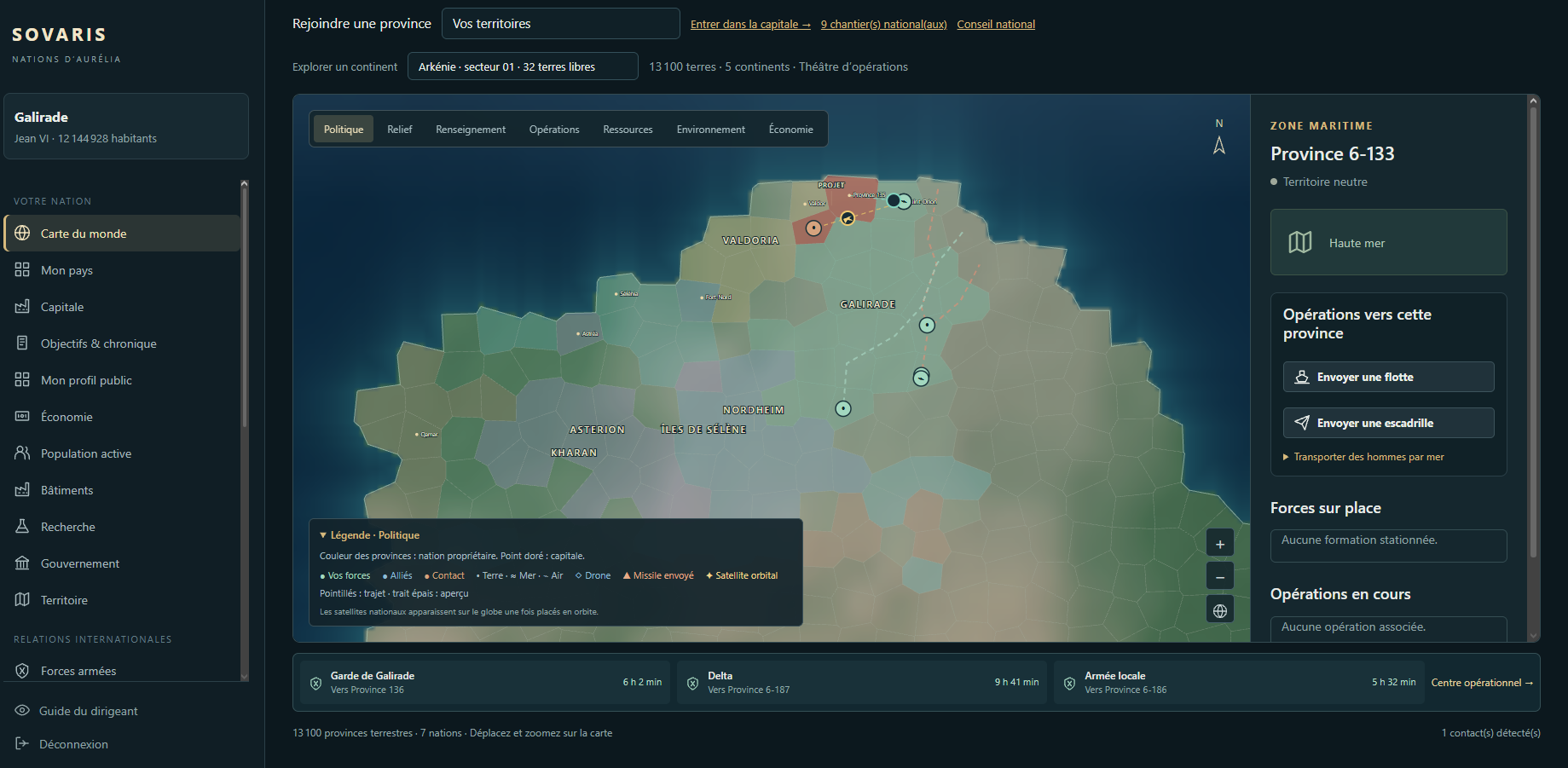Open Économie in the sidebar
The image size is (1568, 768).
coord(122,417)
